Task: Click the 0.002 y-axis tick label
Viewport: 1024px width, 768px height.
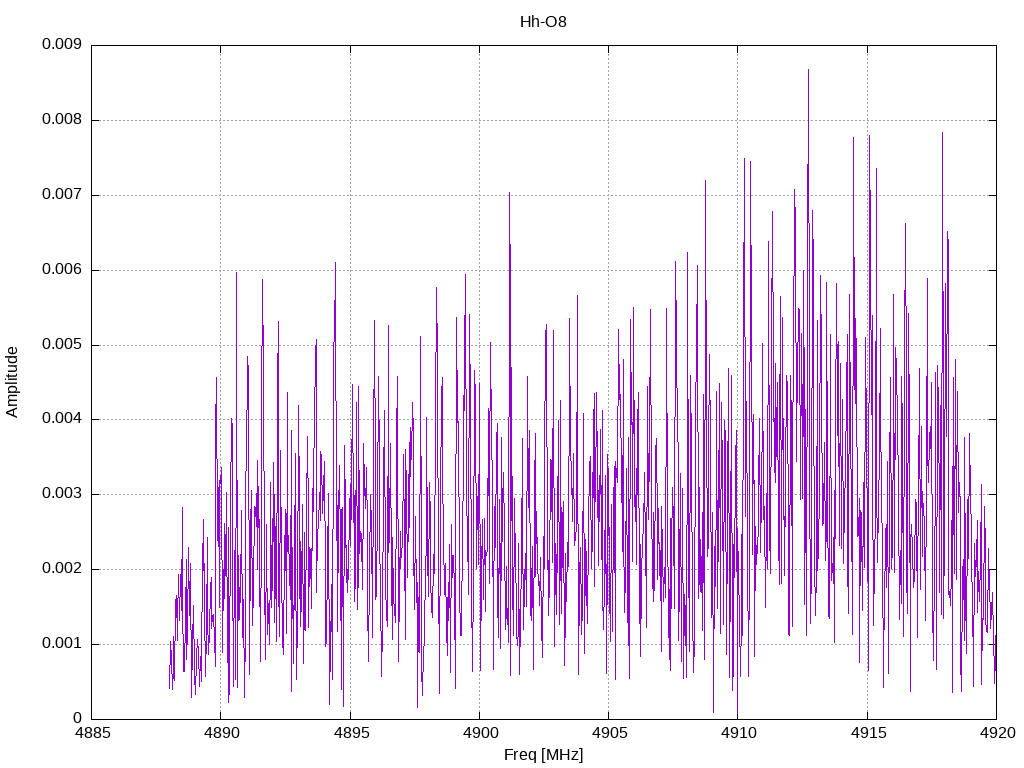Action: click(x=62, y=569)
